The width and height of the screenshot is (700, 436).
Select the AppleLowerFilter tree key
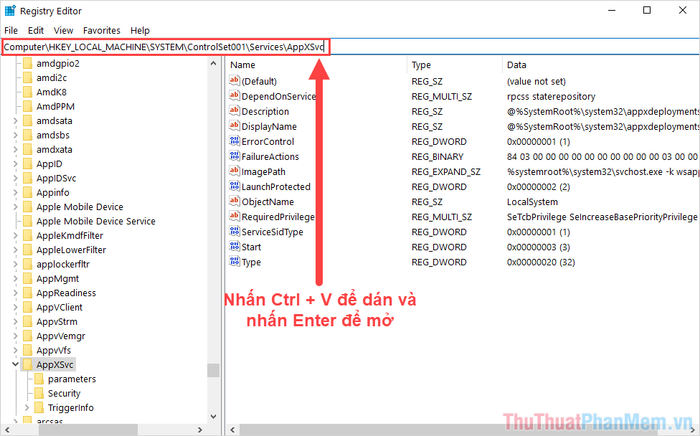click(71, 250)
